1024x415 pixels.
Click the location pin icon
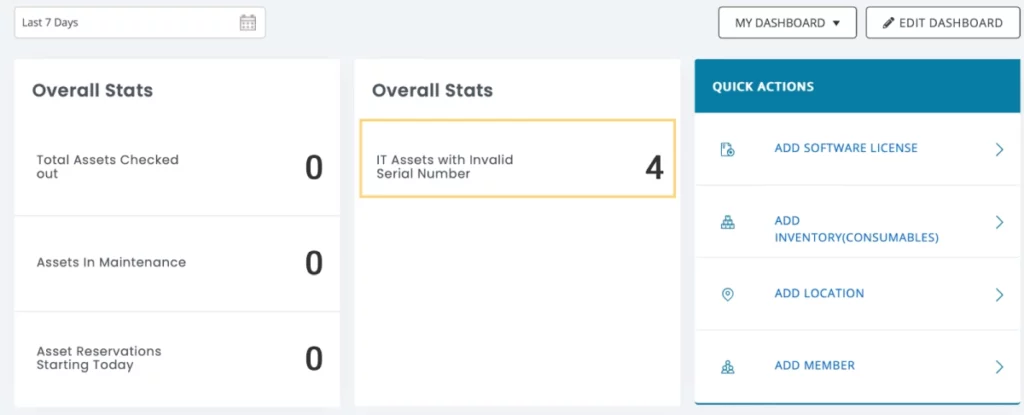tap(728, 295)
